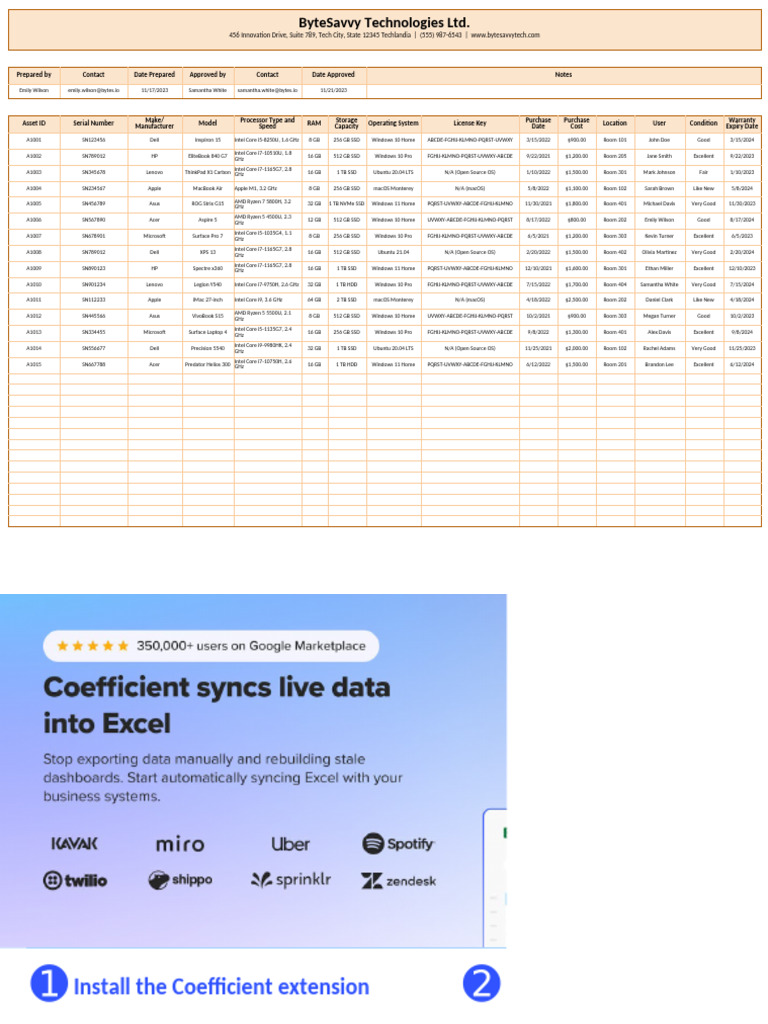Screen dimensions: 768x1024
Task: Select the Location column header
Action: 615,123
